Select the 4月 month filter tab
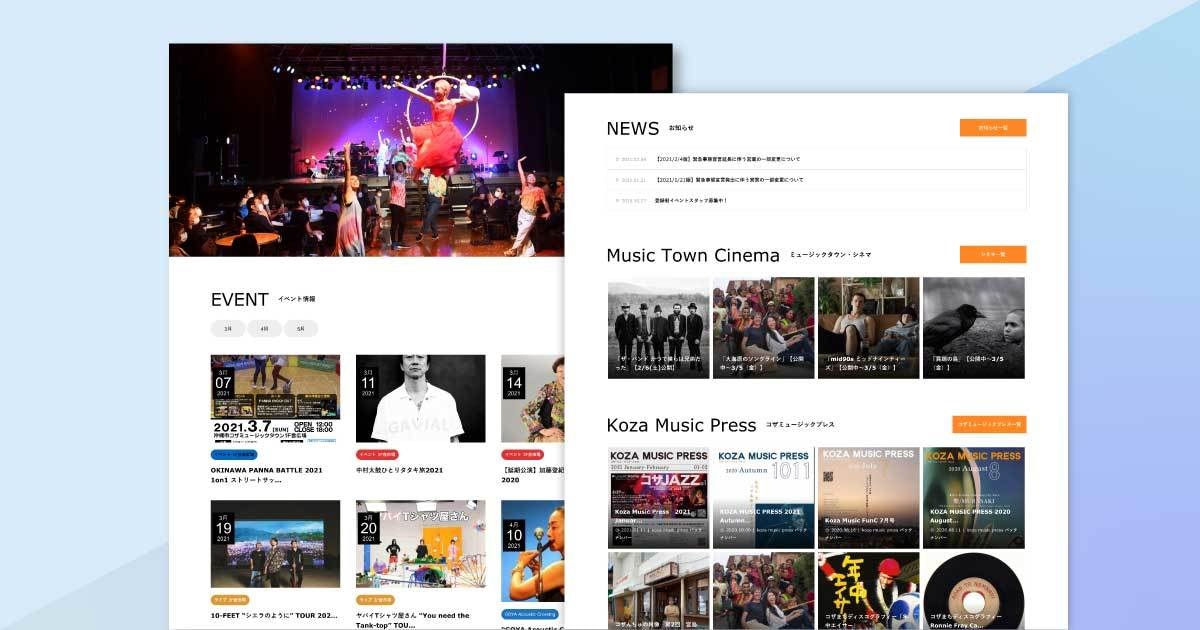The height and width of the screenshot is (630, 1200). coord(264,328)
